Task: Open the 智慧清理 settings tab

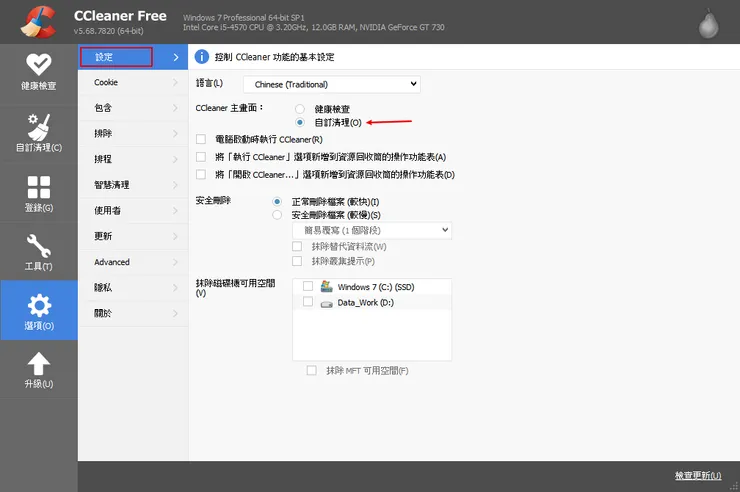Action: pyautogui.click(x=133, y=185)
